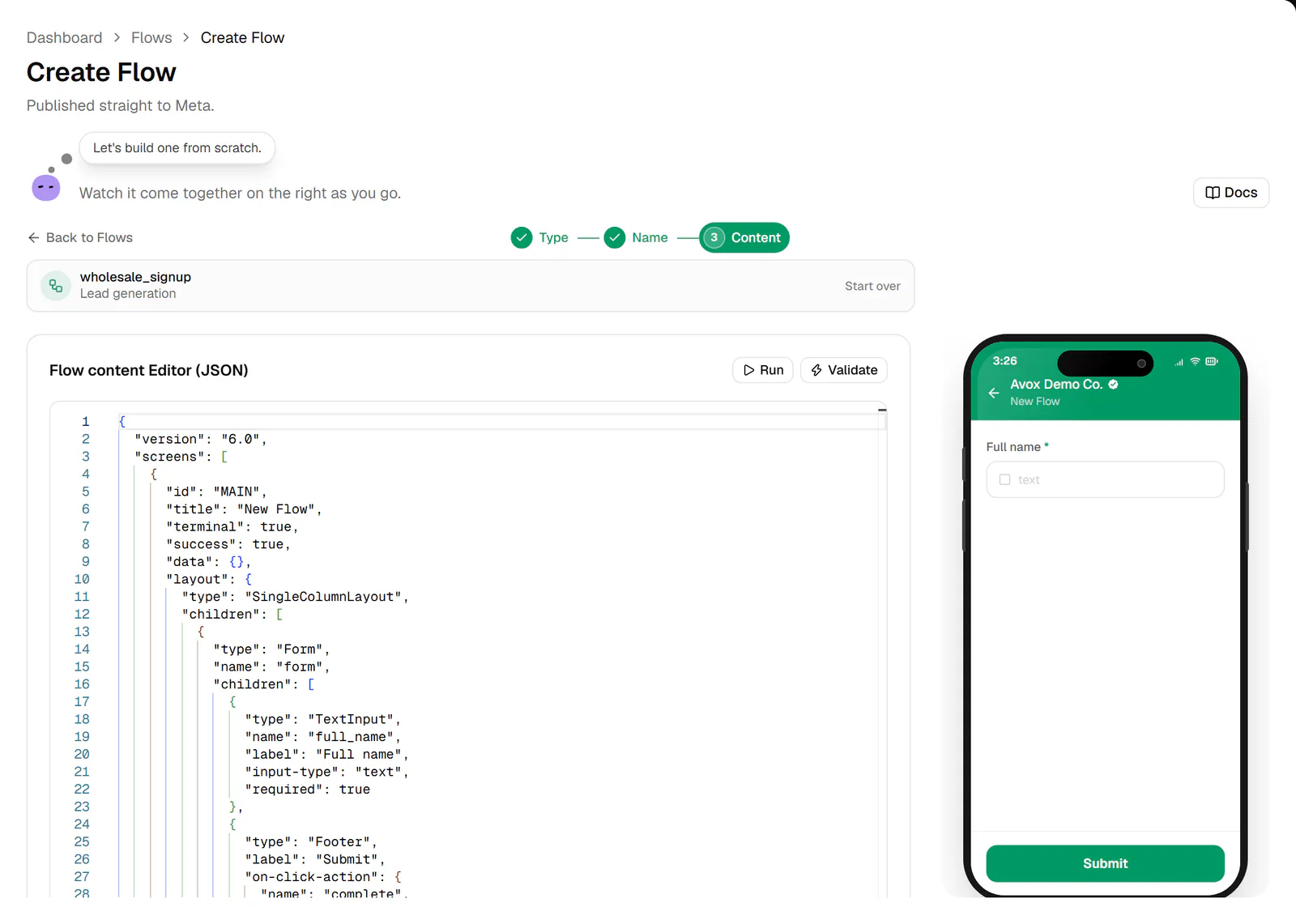Image resolution: width=1296 pixels, height=924 pixels.
Task: Open Flows breadcrumb link
Action: click(151, 38)
